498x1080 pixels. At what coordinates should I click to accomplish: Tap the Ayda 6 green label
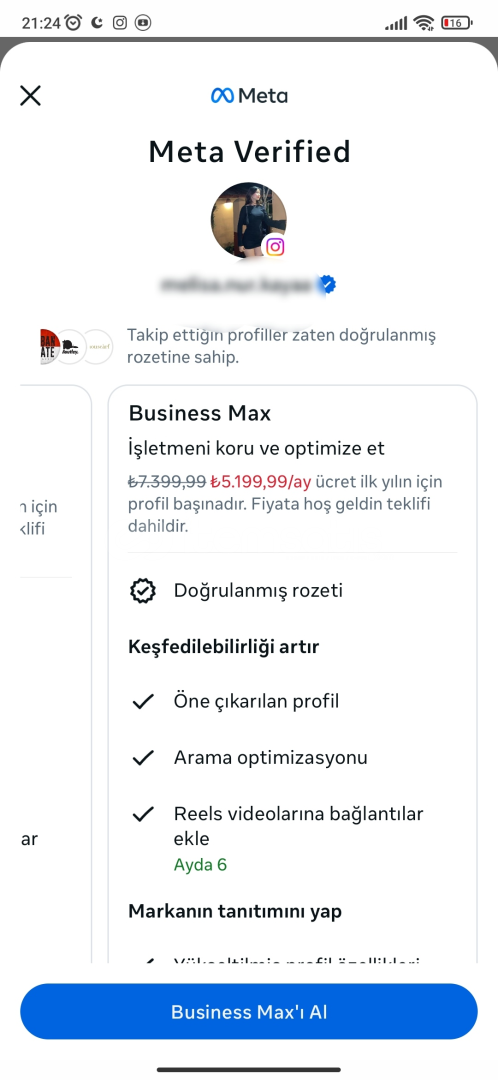pyautogui.click(x=200, y=864)
